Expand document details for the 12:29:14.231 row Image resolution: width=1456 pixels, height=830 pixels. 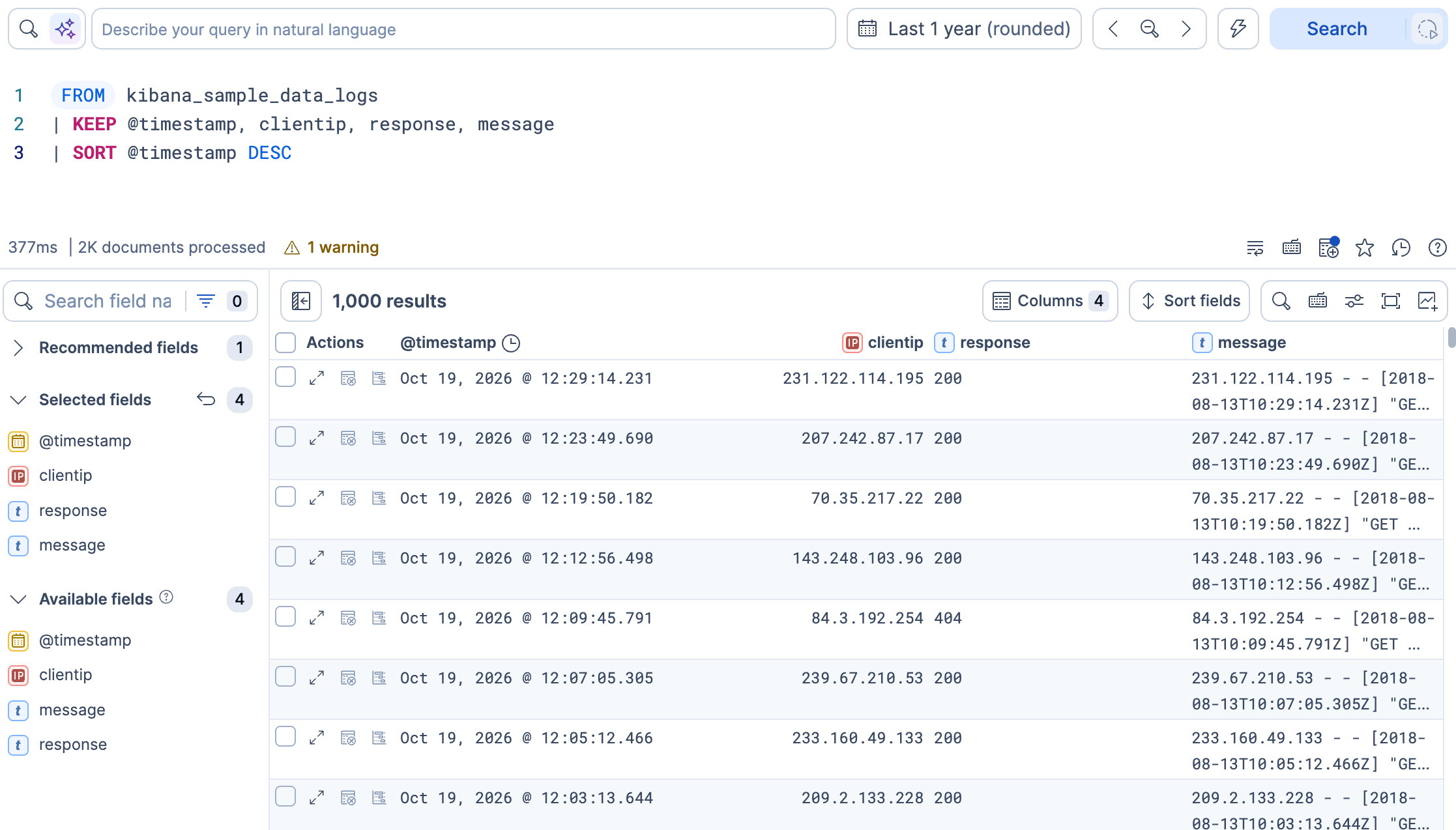click(x=317, y=379)
